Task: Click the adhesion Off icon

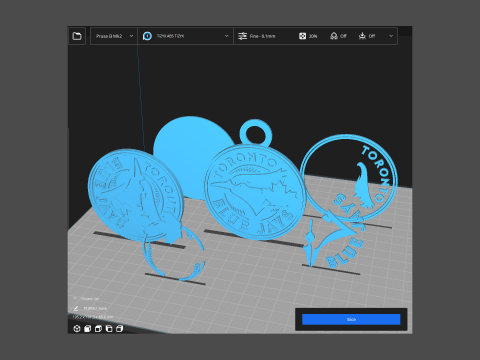Action: click(x=362, y=36)
